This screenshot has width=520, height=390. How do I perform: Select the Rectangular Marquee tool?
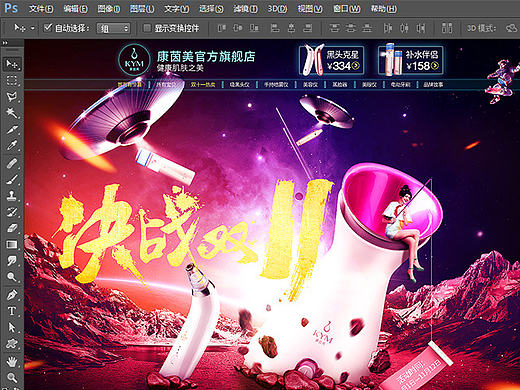coord(12,80)
